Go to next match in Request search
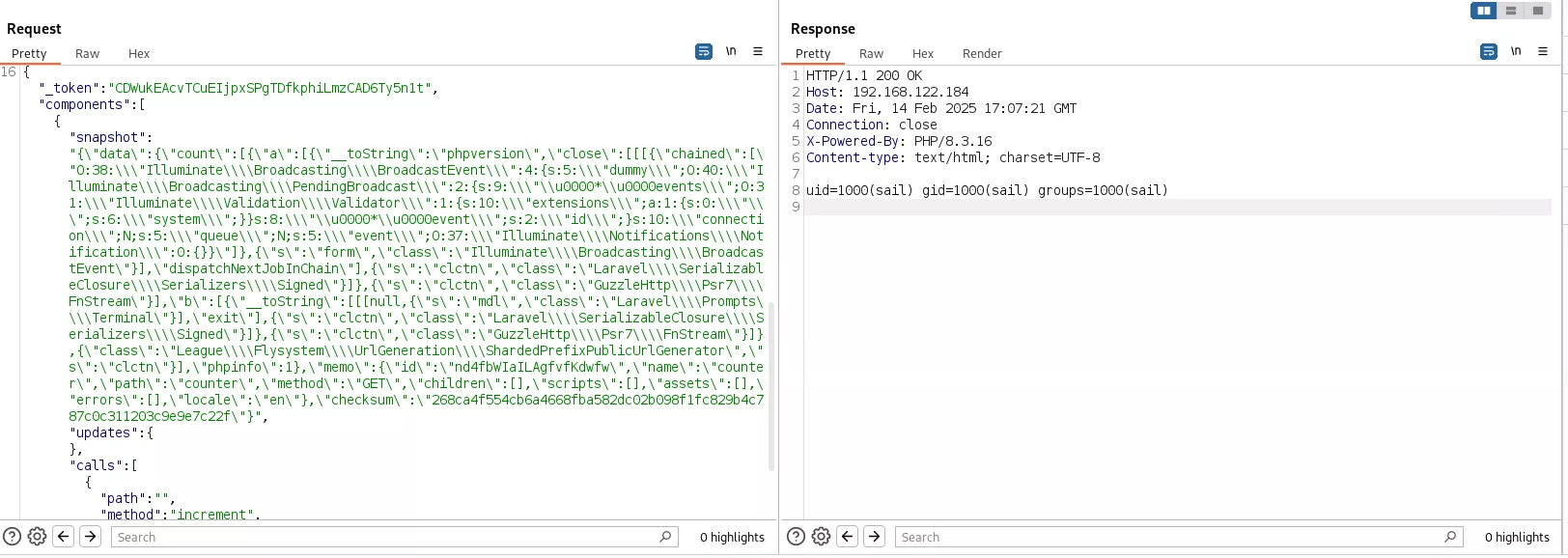 click(x=90, y=537)
